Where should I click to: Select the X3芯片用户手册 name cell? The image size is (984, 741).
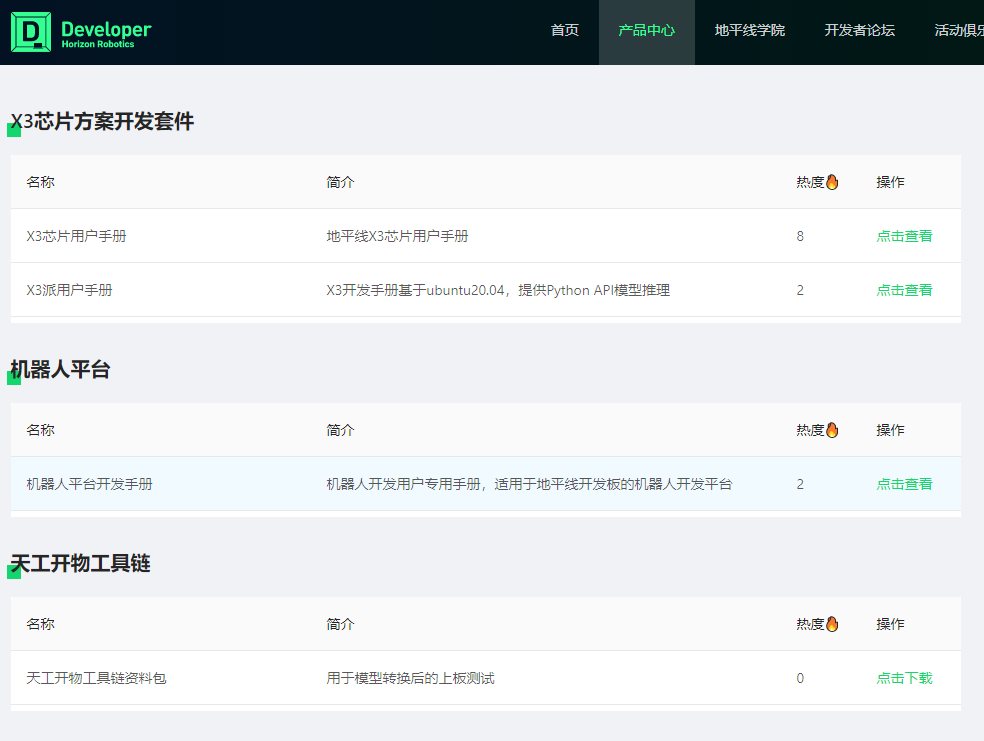pos(77,236)
